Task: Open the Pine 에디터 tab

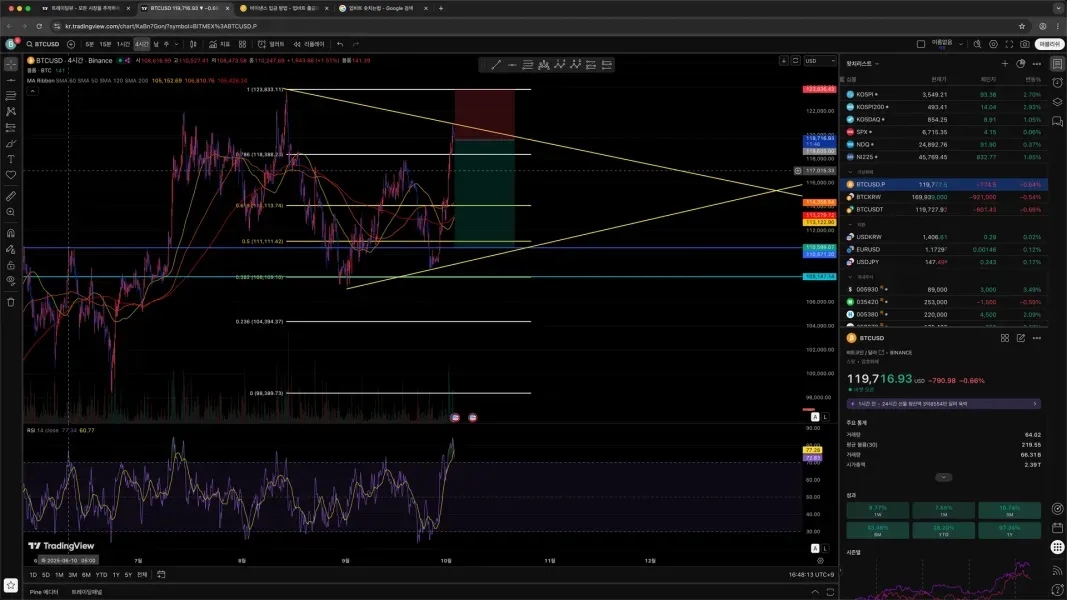Action: 42,592
